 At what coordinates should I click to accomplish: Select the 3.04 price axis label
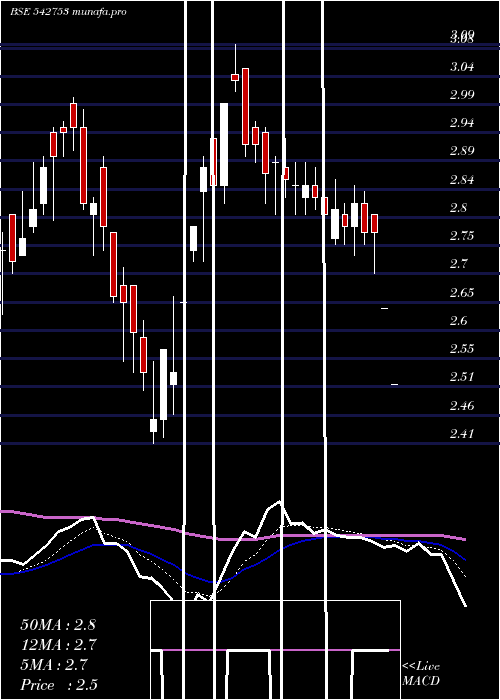[x=462, y=67]
